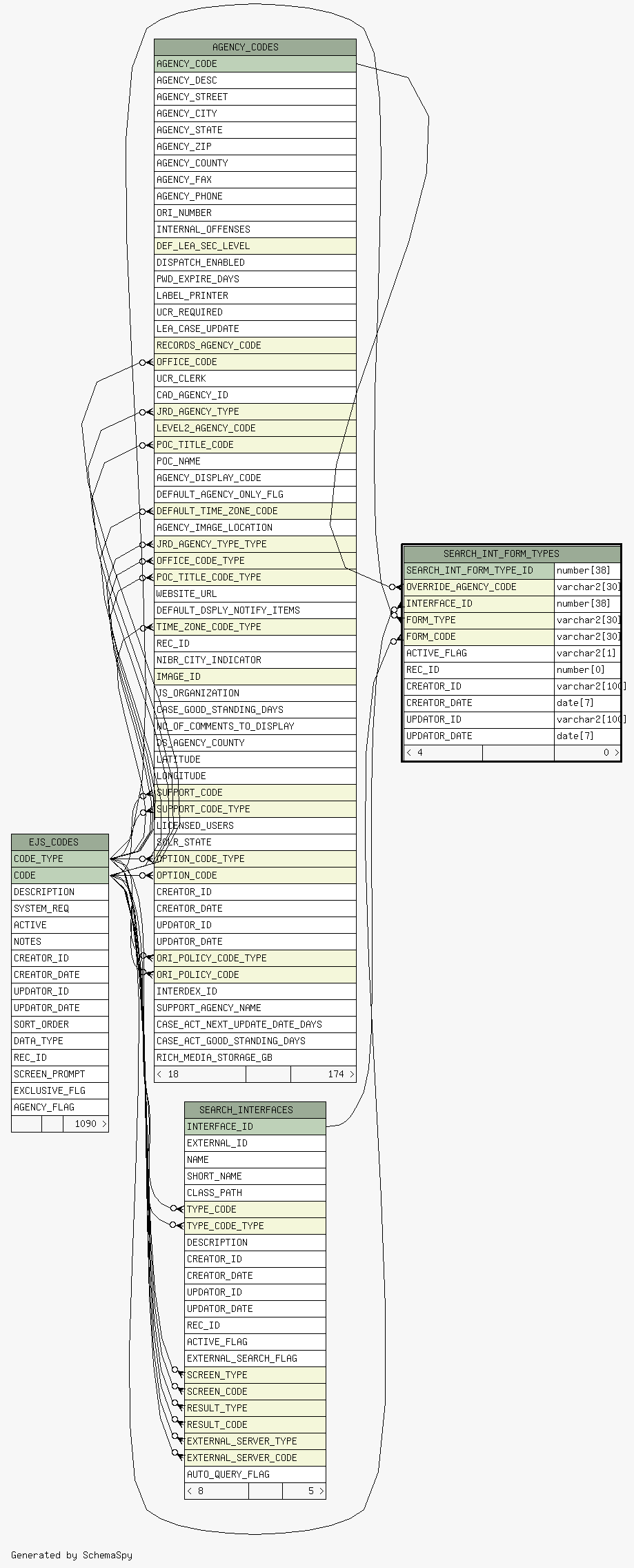The image size is (634, 1568).
Task: Click SCREEN_CODE column
Action: point(255,1391)
